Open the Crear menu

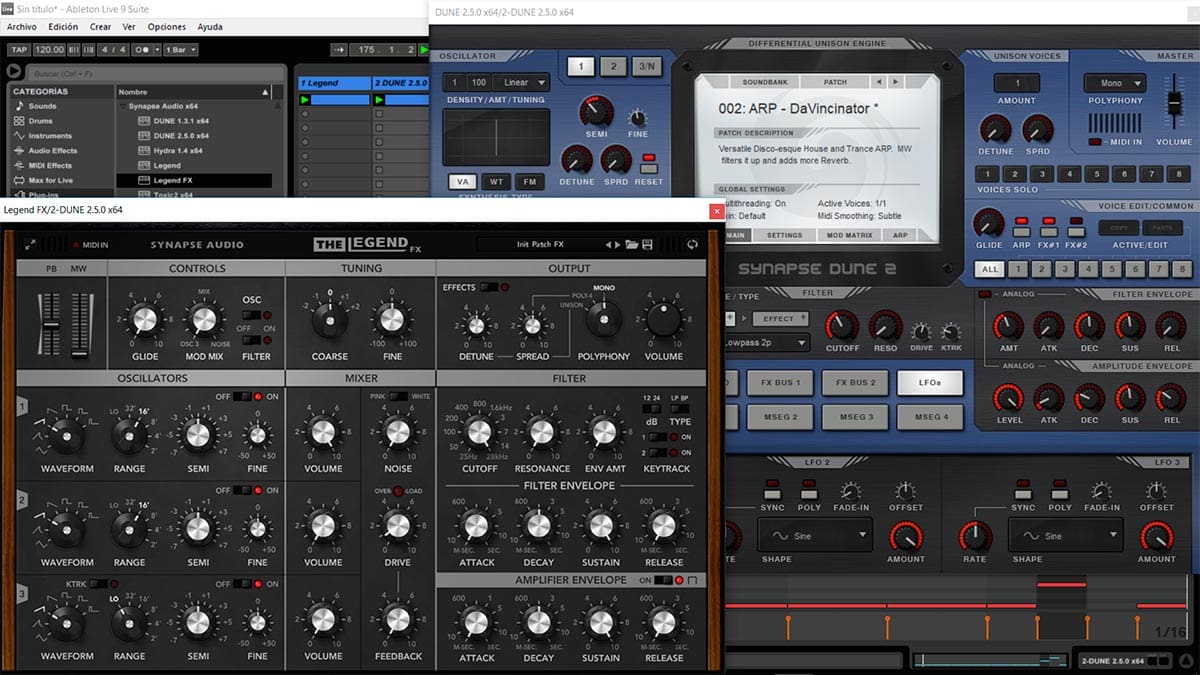pyautogui.click(x=100, y=27)
